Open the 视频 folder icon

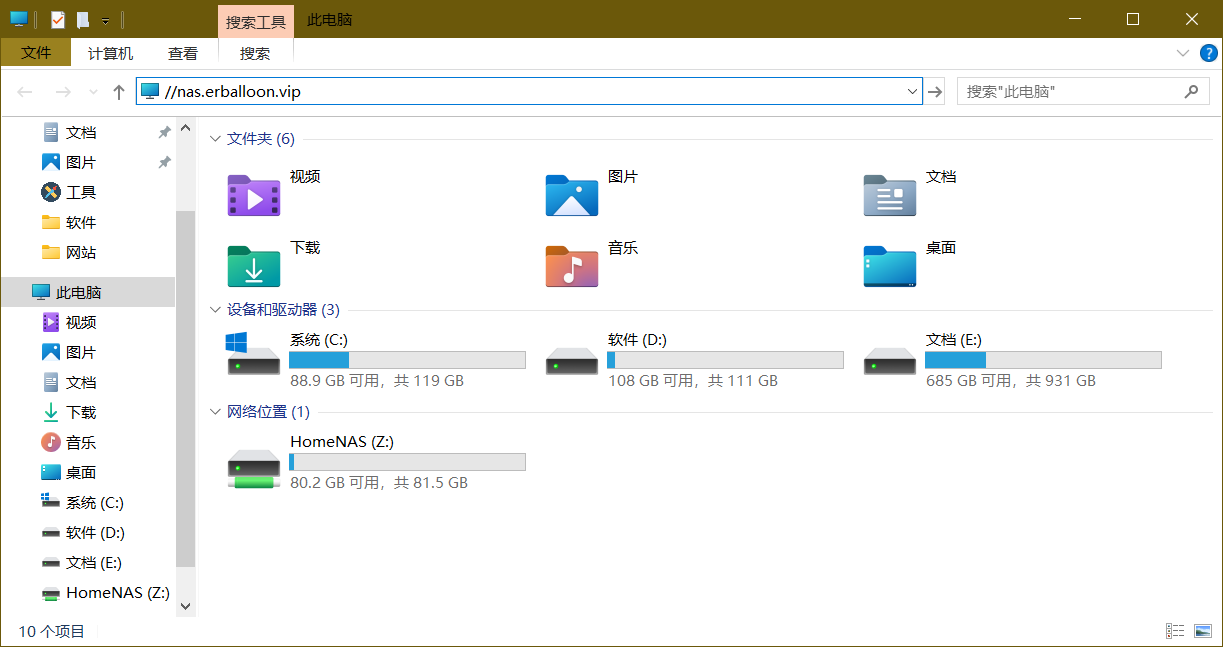pos(254,195)
